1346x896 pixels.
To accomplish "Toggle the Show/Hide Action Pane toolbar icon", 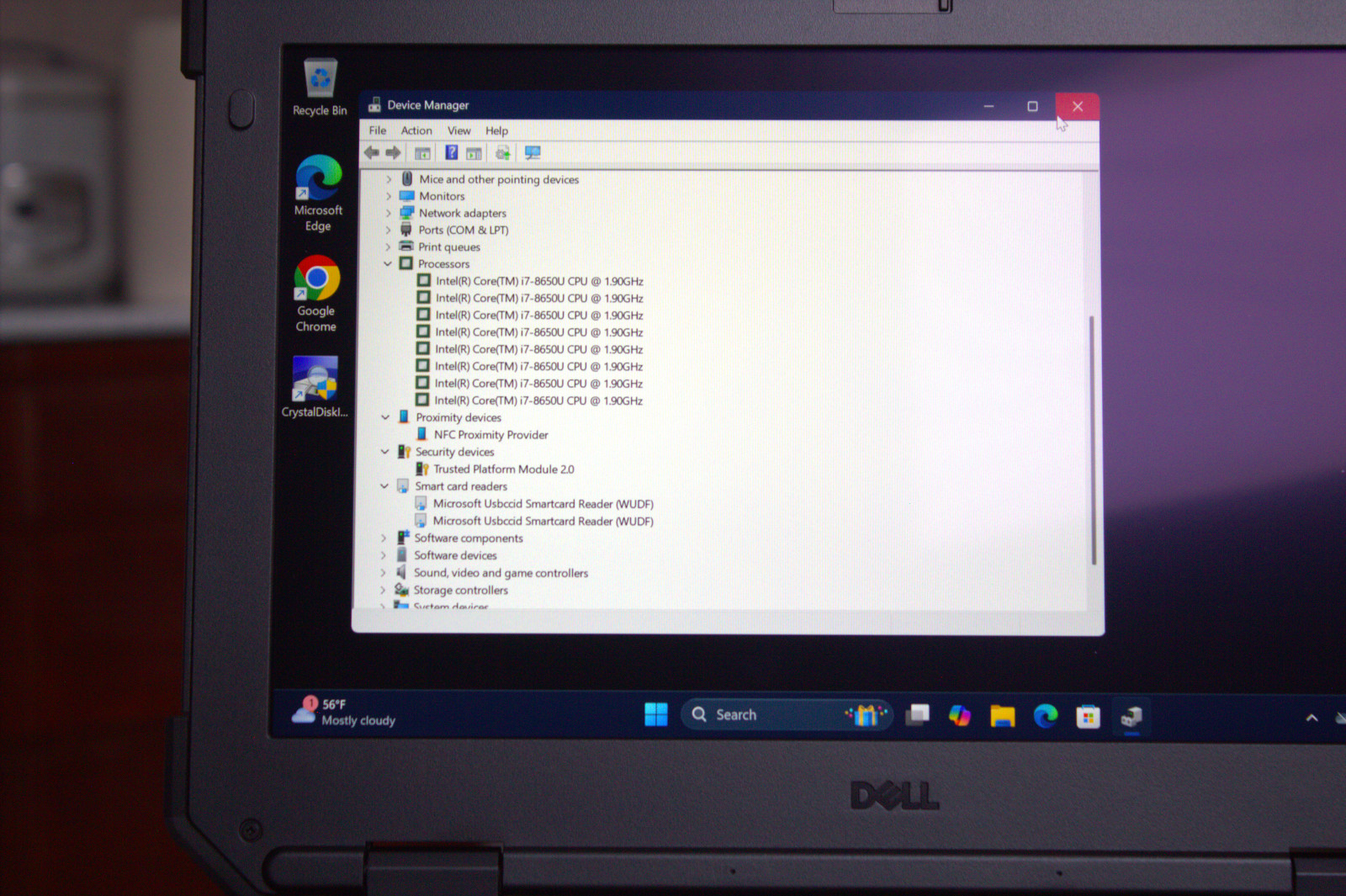I will coord(474,153).
